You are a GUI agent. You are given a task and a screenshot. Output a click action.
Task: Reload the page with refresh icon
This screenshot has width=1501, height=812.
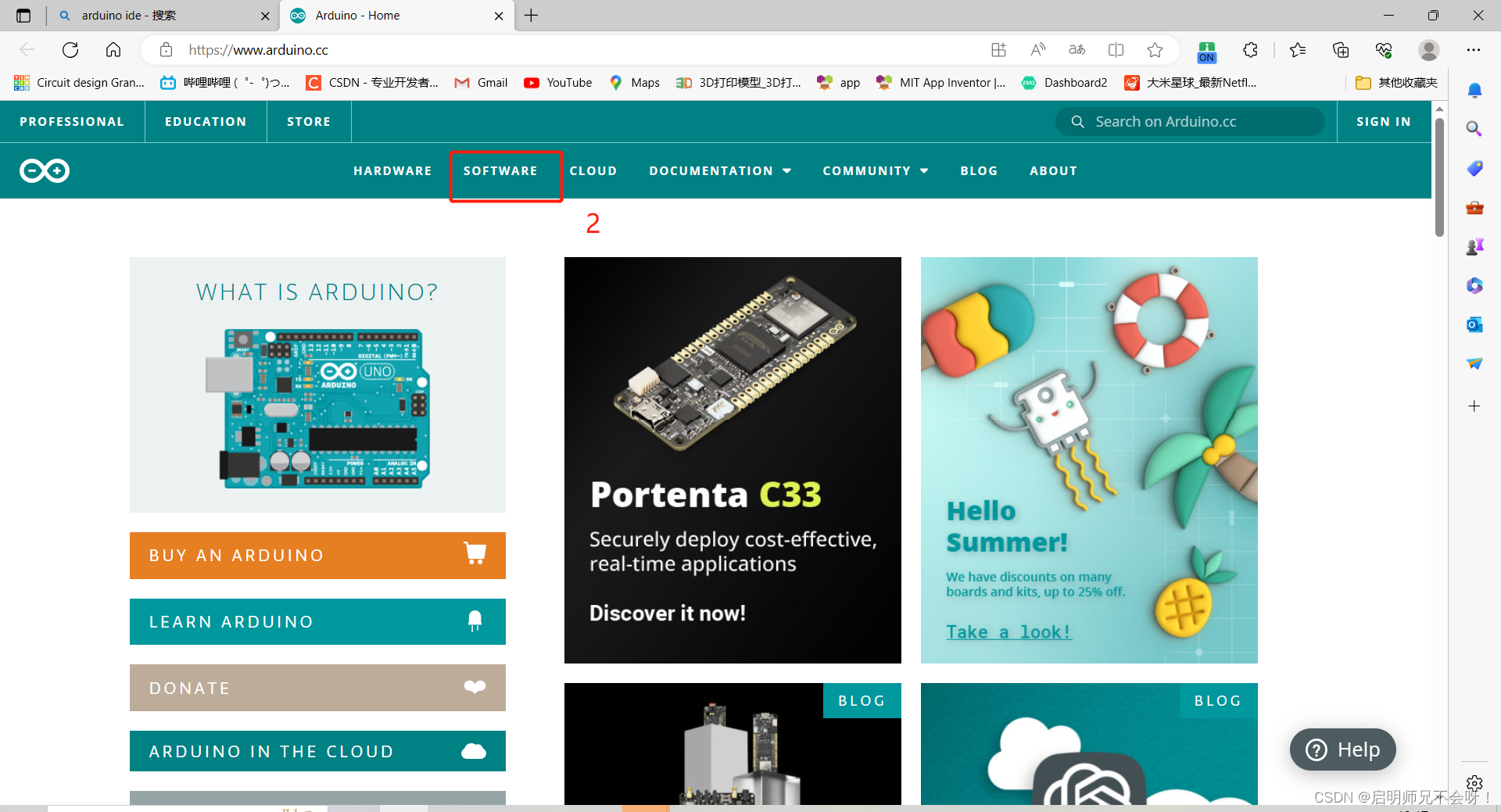pyautogui.click(x=70, y=50)
